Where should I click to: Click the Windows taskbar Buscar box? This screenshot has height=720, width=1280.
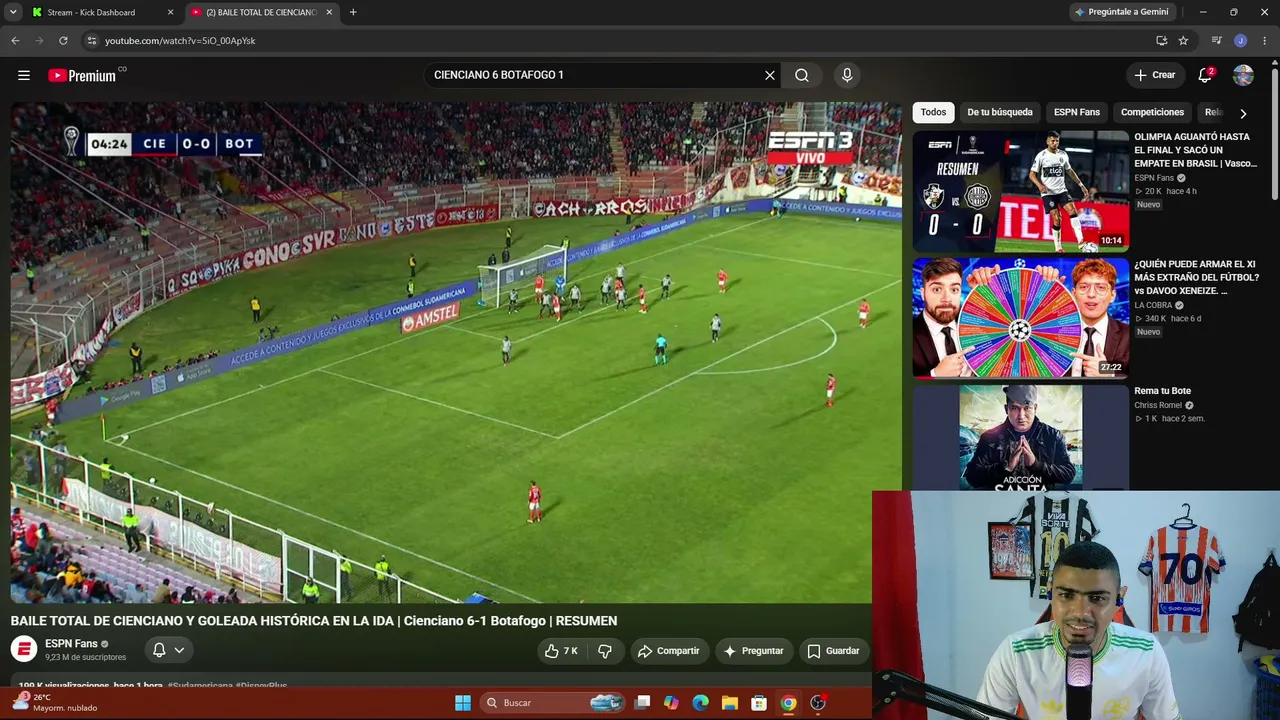(x=552, y=703)
